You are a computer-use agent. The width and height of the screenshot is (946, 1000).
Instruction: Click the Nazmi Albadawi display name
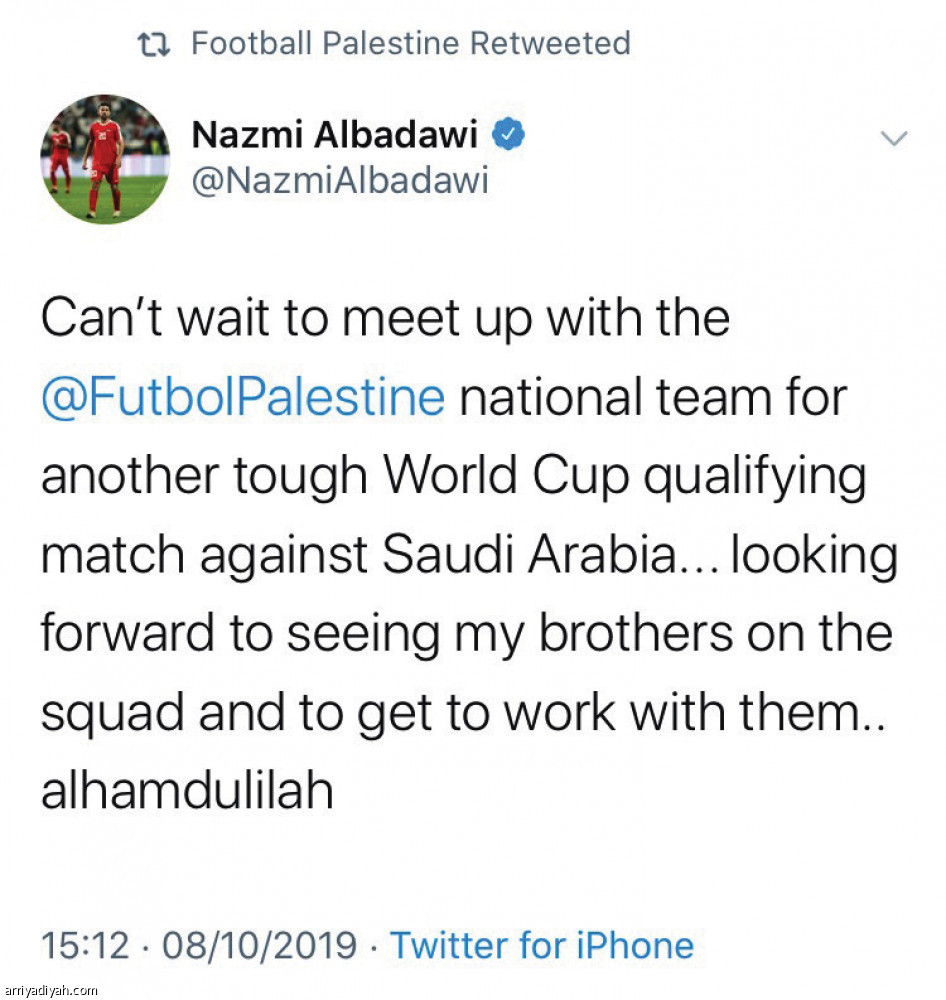[x=334, y=135]
